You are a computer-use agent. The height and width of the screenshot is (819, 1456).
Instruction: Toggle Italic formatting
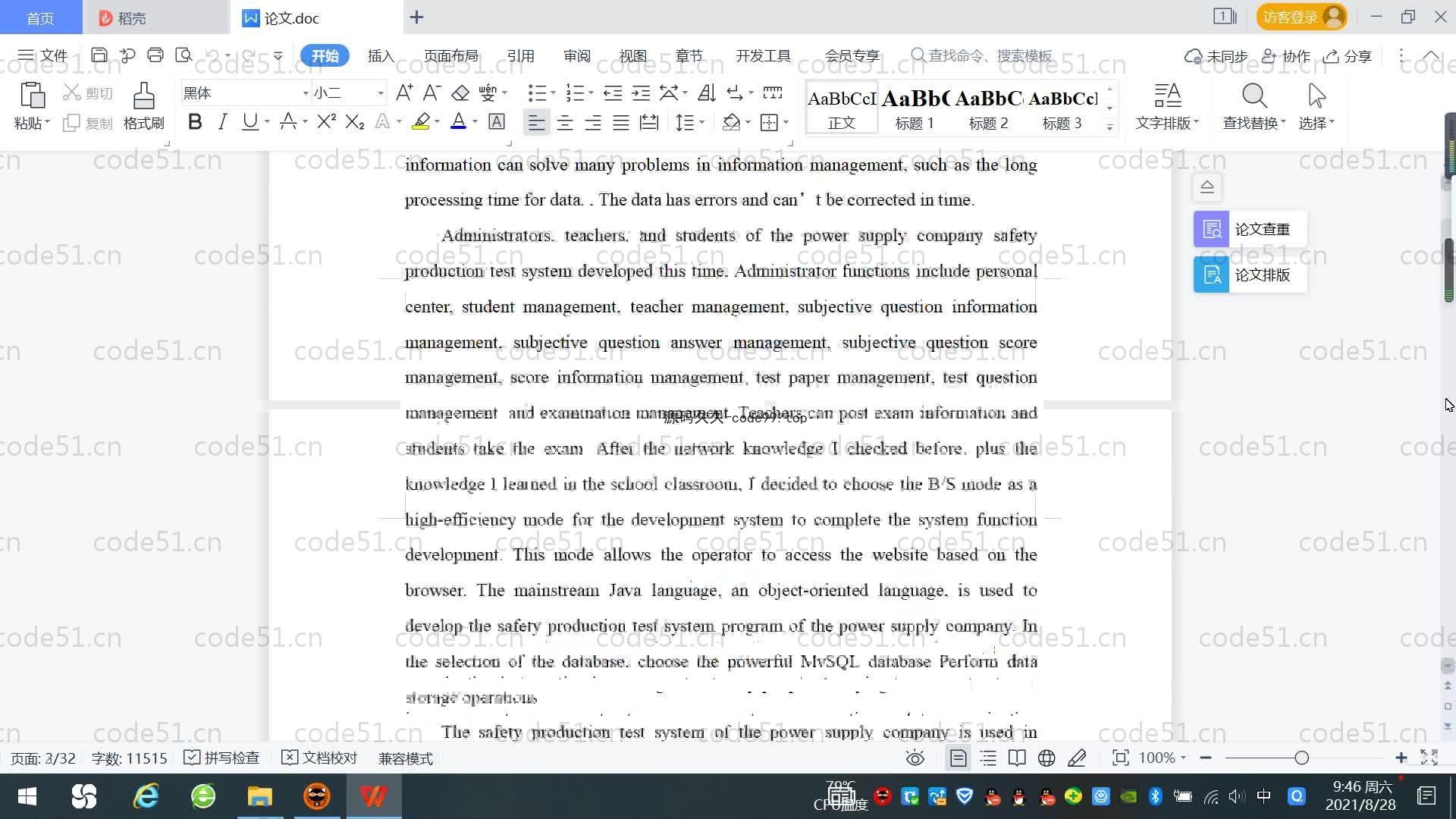point(222,122)
